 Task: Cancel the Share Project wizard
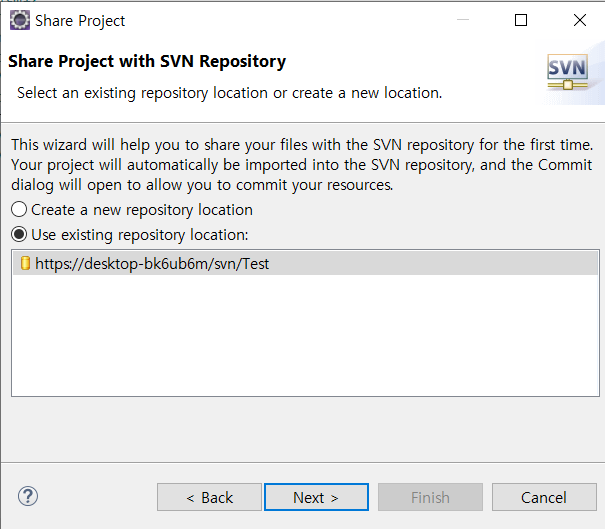tap(544, 497)
